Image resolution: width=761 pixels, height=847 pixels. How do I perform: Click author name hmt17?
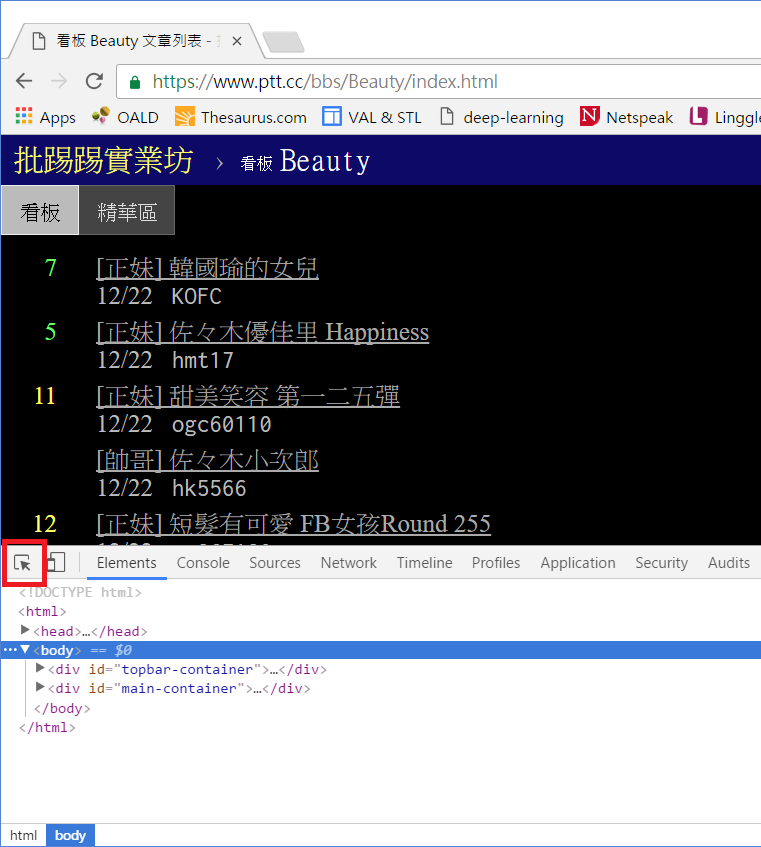pos(203,360)
